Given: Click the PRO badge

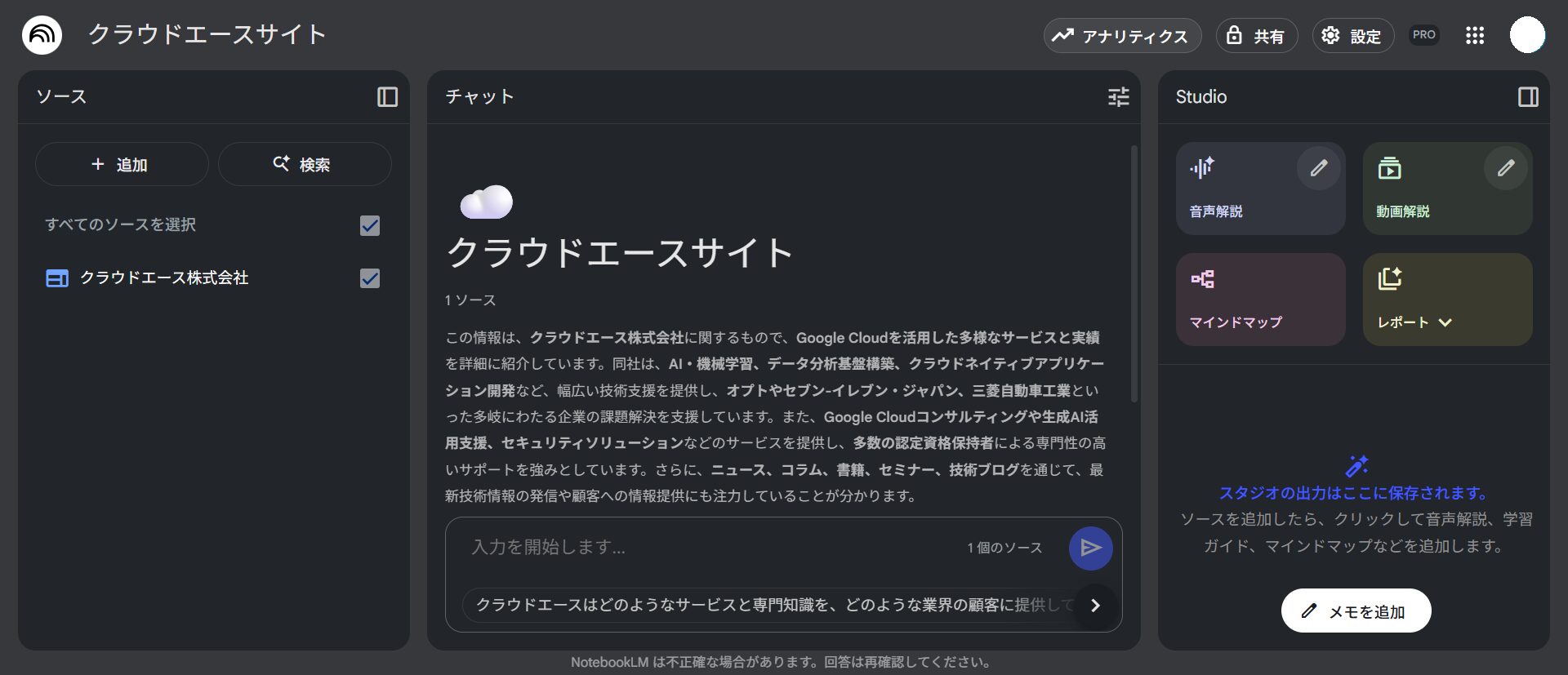Looking at the screenshot, I should click(x=1423, y=35).
